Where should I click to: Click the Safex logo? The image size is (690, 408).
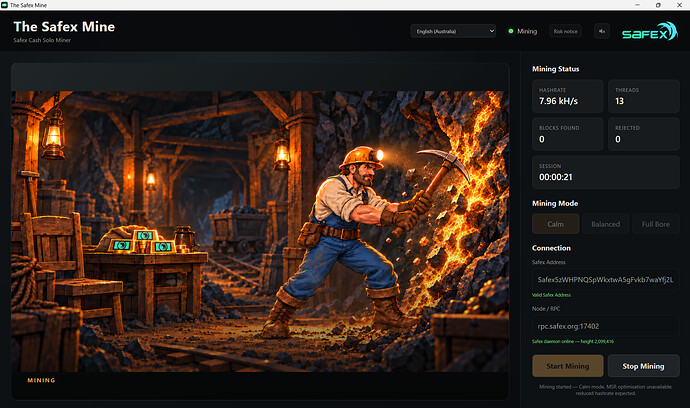[650, 31]
